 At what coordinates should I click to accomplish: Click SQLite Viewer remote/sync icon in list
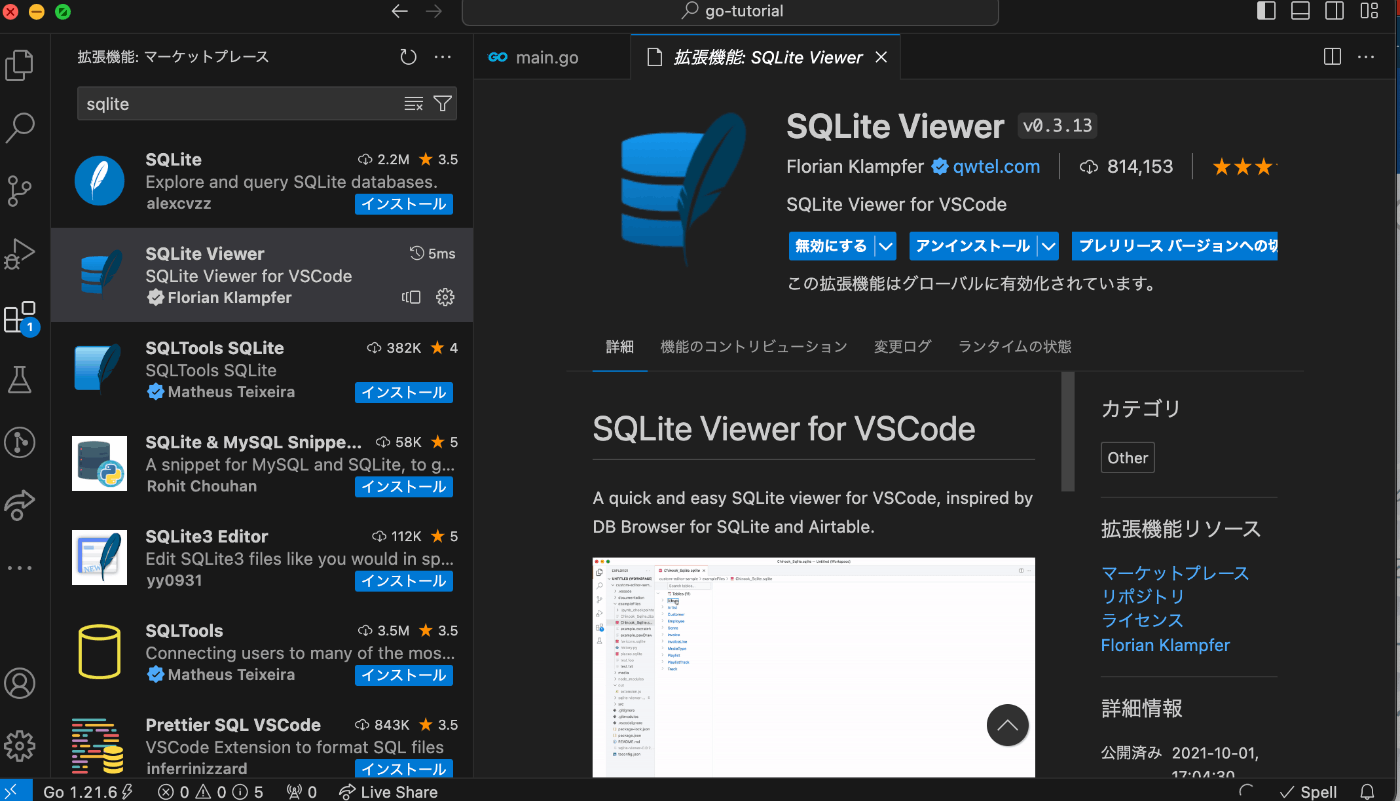(x=411, y=297)
